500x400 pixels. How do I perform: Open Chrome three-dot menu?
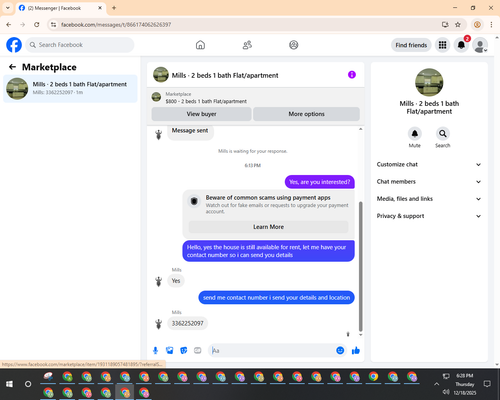click(491, 25)
